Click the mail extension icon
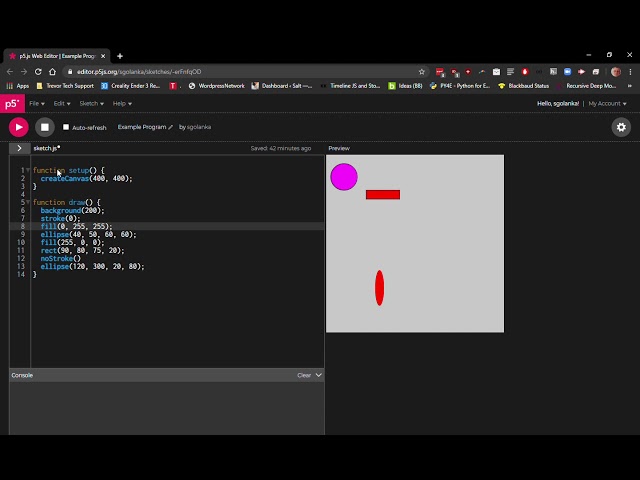This screenshot has width=640, height=480. pos(496,72)
